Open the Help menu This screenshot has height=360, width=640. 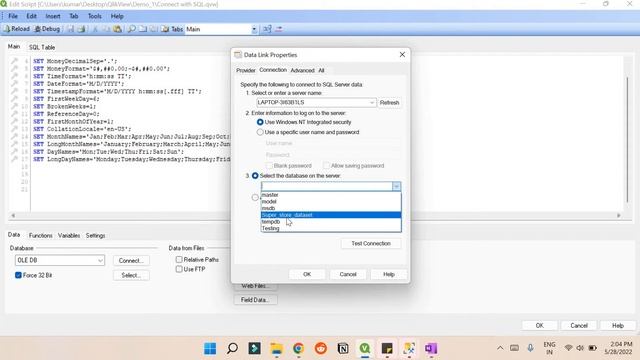pyautogui.click(x=117, y=16)
